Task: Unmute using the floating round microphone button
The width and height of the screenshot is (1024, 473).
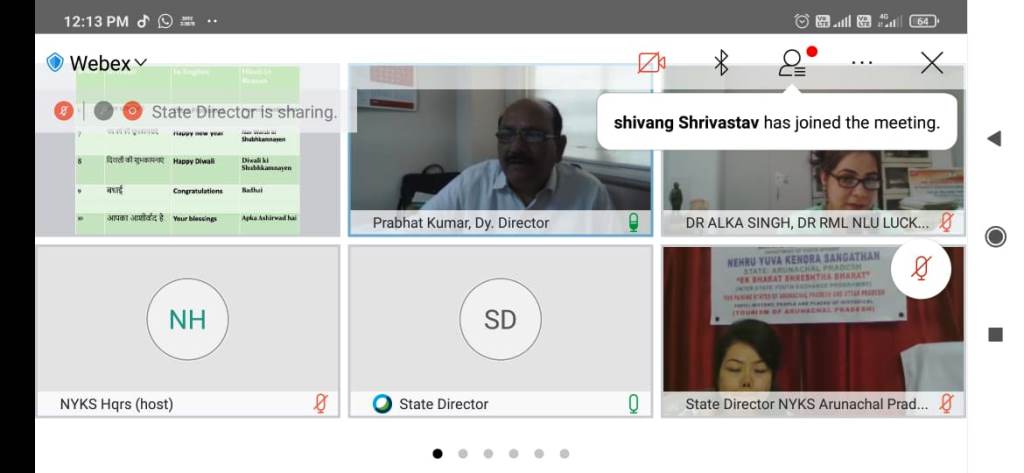Action: (921, 268)
